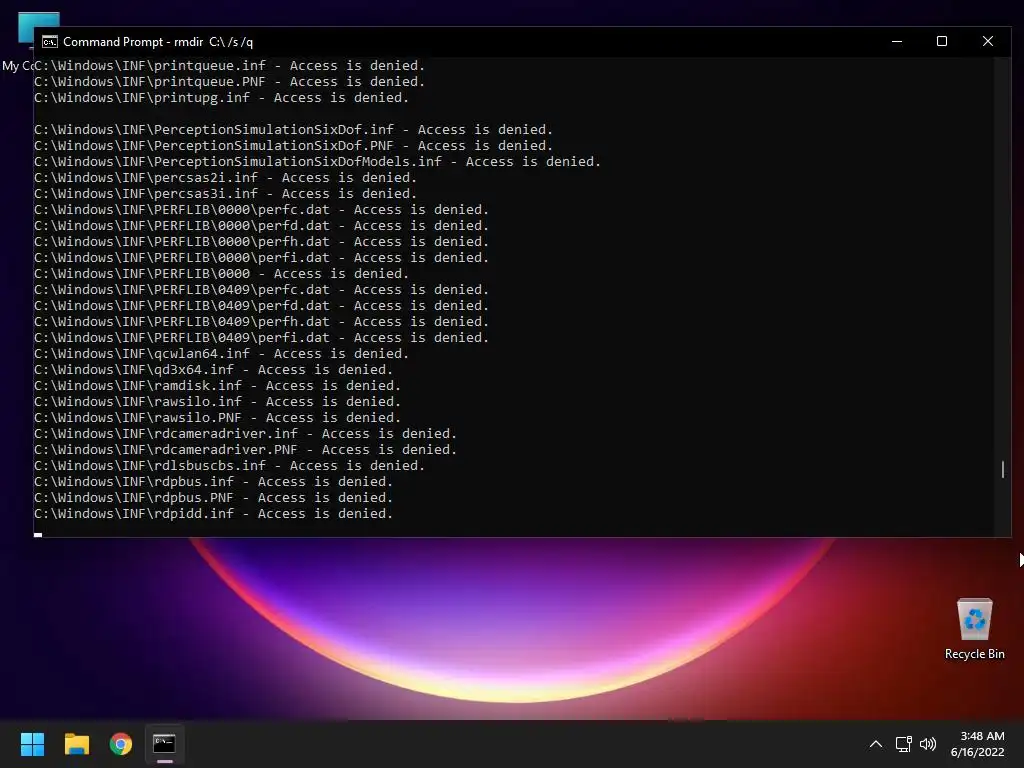Image resolution: width=1024 pixels, height=768 pixels.
Task: Click the PERFLIB\0409\perfi.dat line
Action: pyautogui.click(x=261, y=338)
